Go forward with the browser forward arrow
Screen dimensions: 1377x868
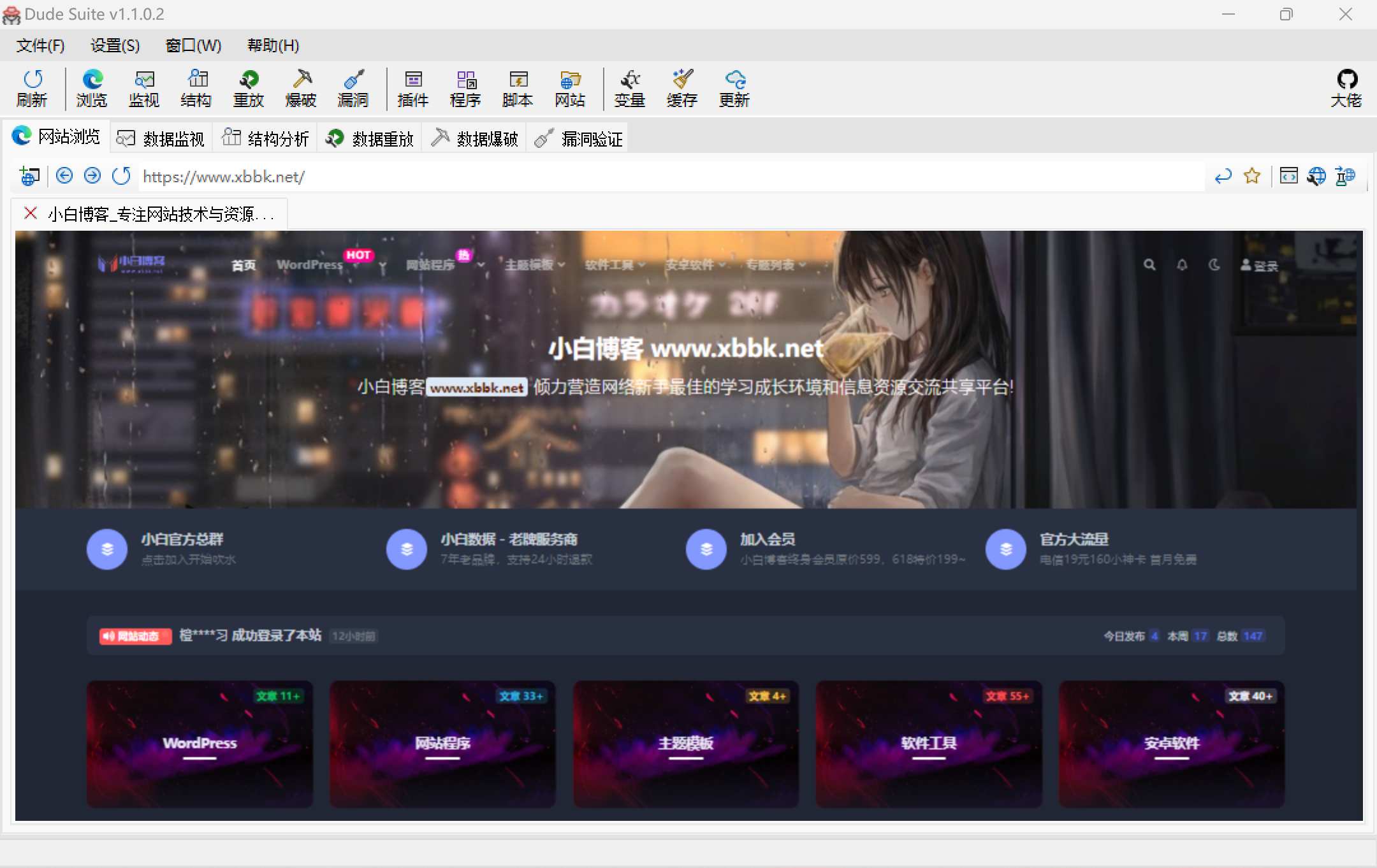[x=92, y=175]
